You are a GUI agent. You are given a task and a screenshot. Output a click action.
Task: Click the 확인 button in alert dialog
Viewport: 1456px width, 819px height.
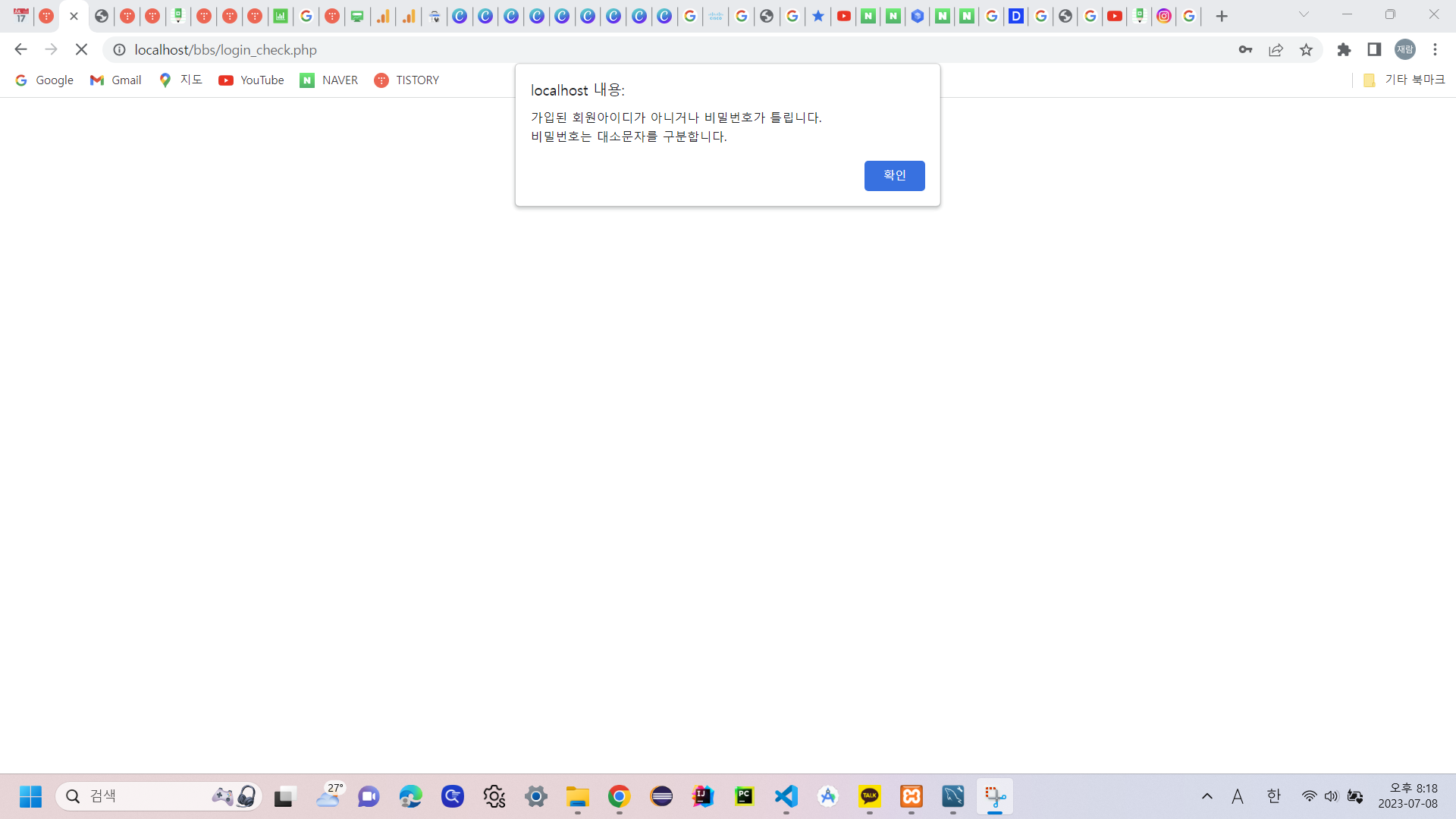(894, 175)
